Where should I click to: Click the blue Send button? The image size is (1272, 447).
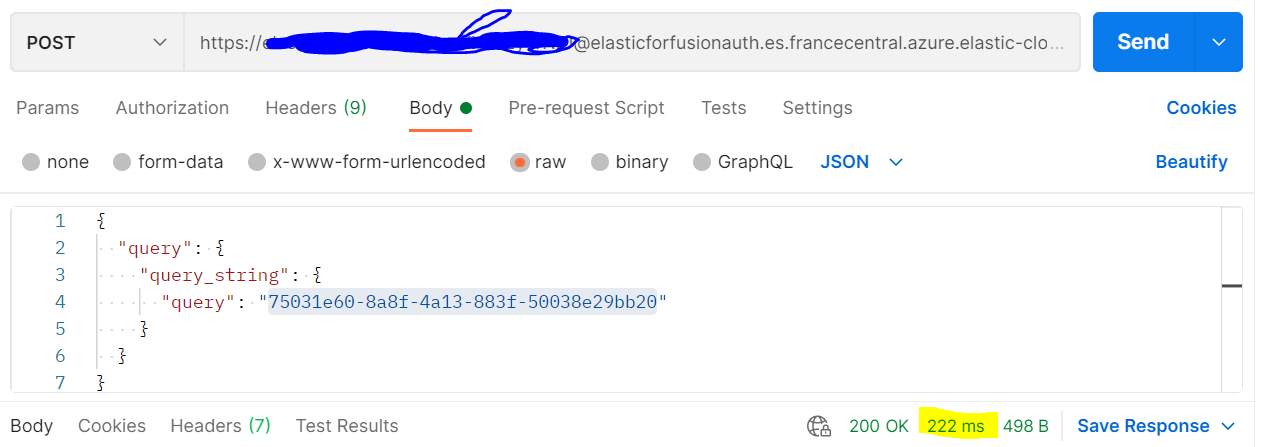pos(1143,42)
